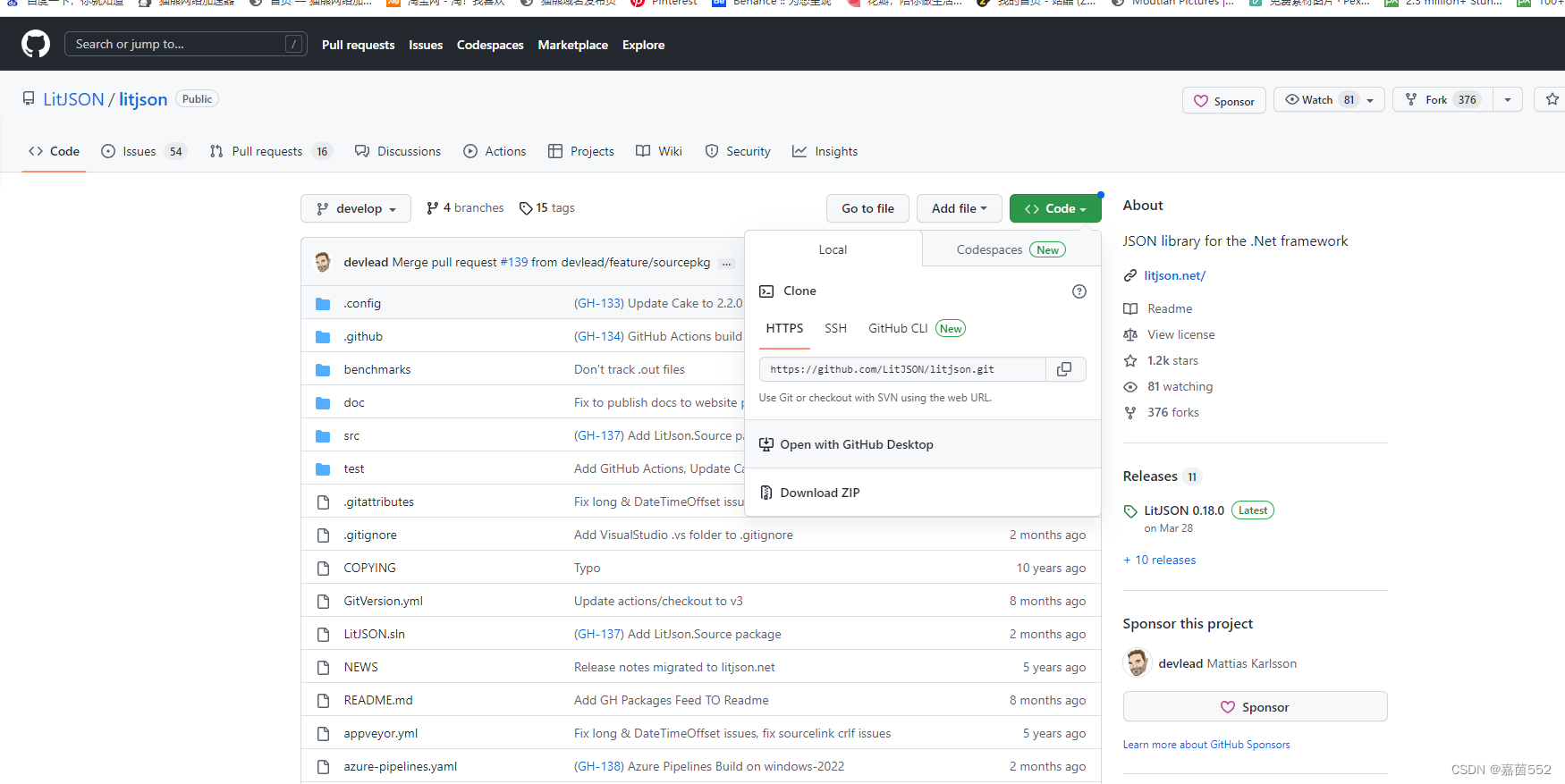Go to the Discussions tab

[x=398, y=151]
